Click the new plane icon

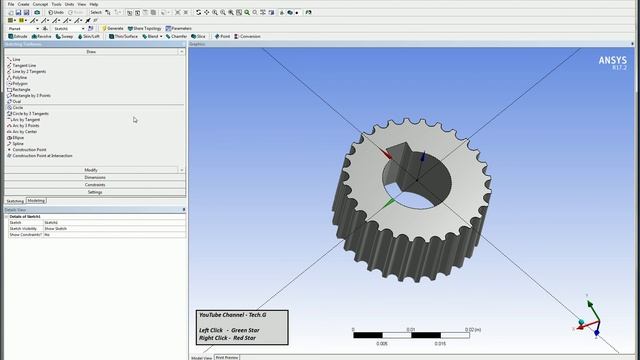[45, 29]
